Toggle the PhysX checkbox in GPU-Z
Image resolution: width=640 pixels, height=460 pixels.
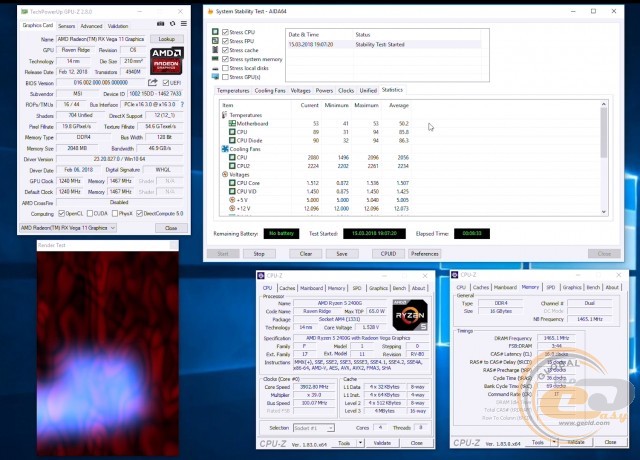pos(115,213)
